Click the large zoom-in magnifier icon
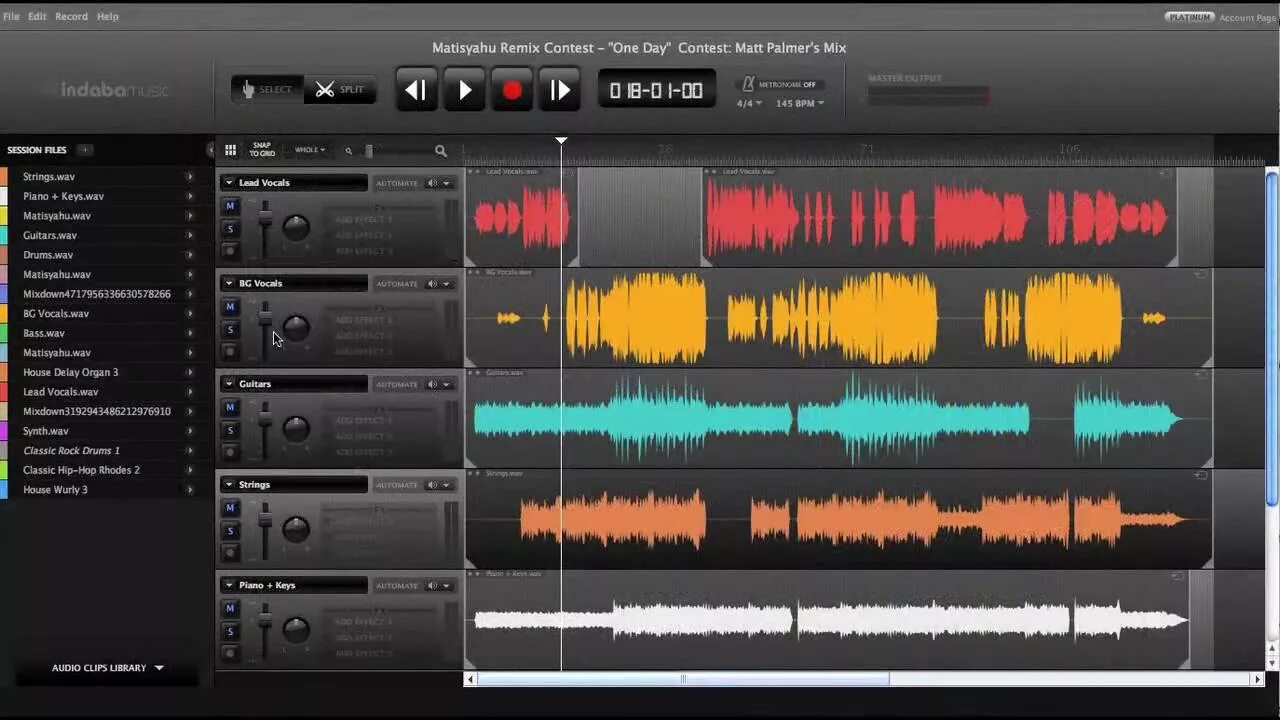This screenshot has height=720, width=1280. [441, 151]
